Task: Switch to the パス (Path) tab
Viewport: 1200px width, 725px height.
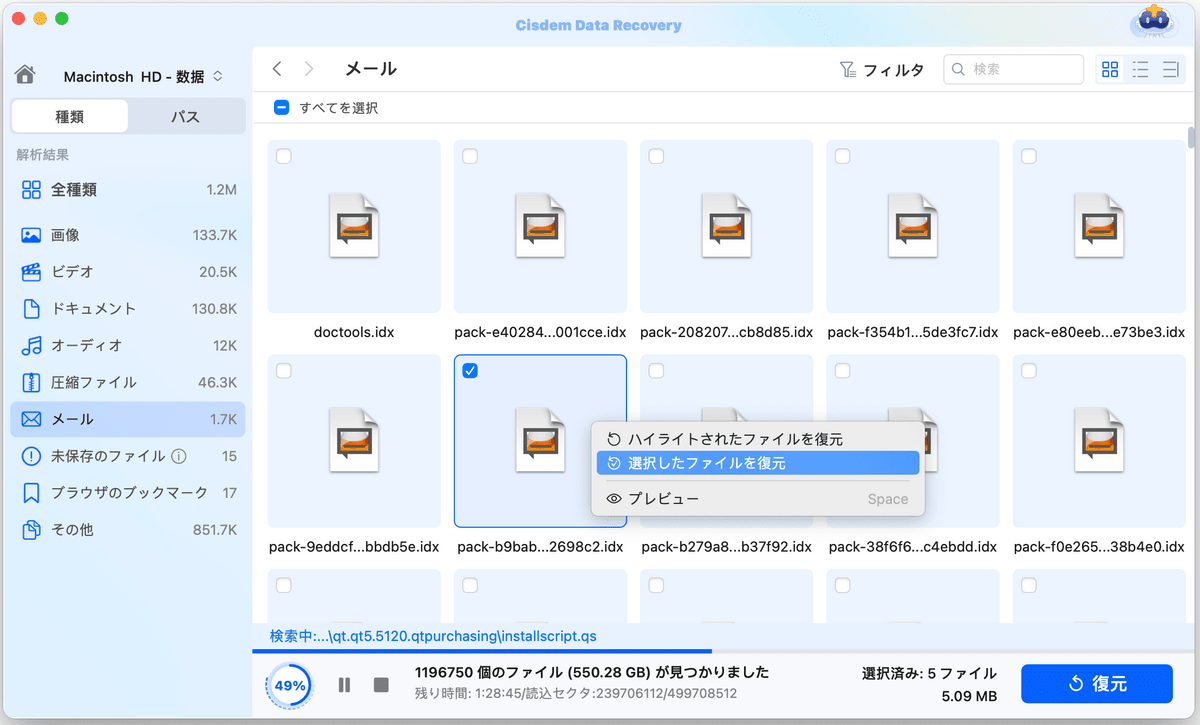Action: point(185,117)
